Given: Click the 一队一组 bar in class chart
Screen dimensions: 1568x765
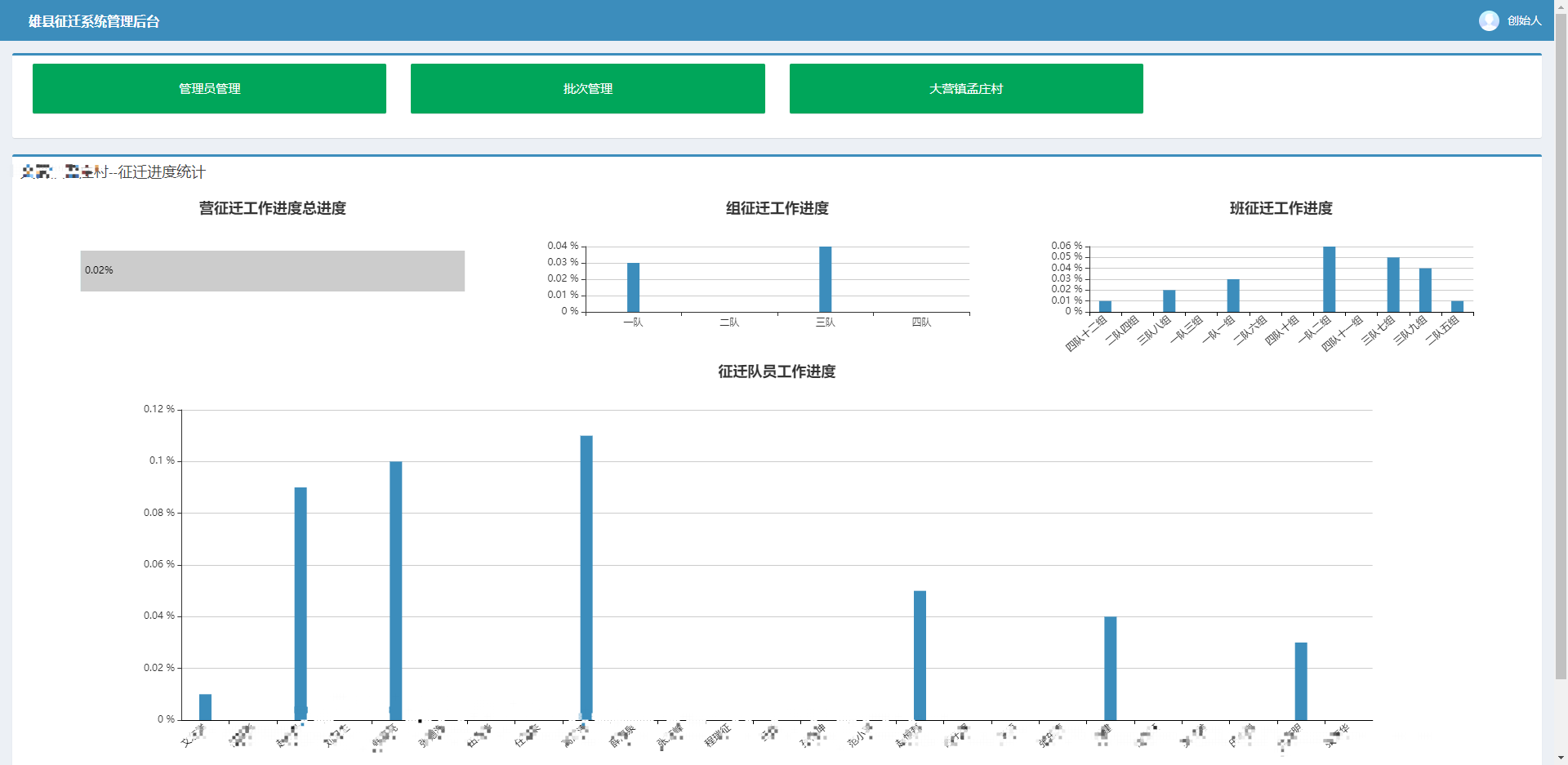Looking at the screenshot, I should pyautogui.click(x=1233, y=296).
